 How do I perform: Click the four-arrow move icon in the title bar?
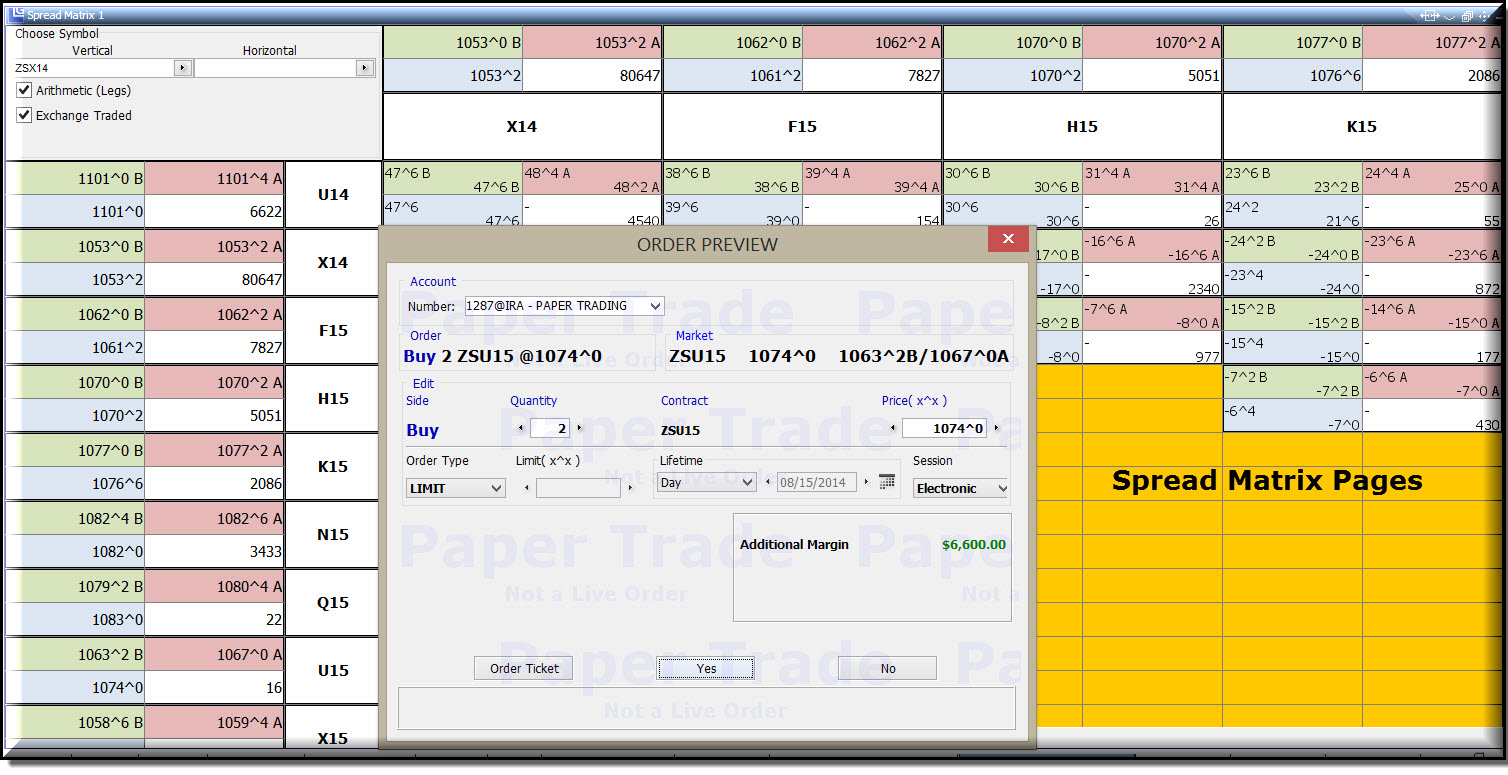[x=1484, y=16]
